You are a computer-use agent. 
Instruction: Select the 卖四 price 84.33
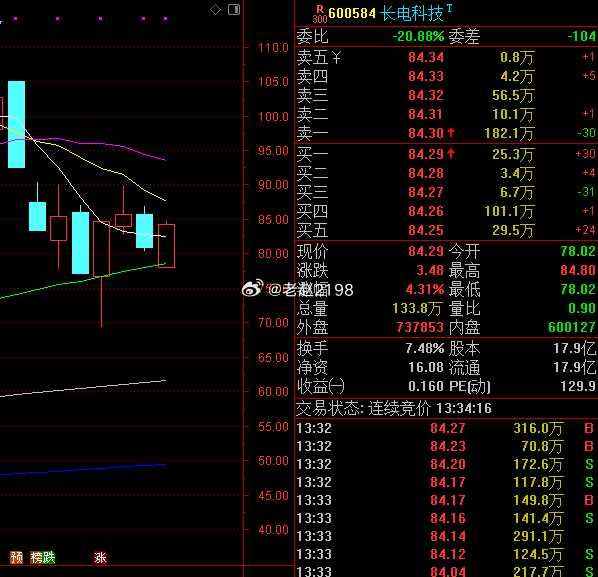426,76
